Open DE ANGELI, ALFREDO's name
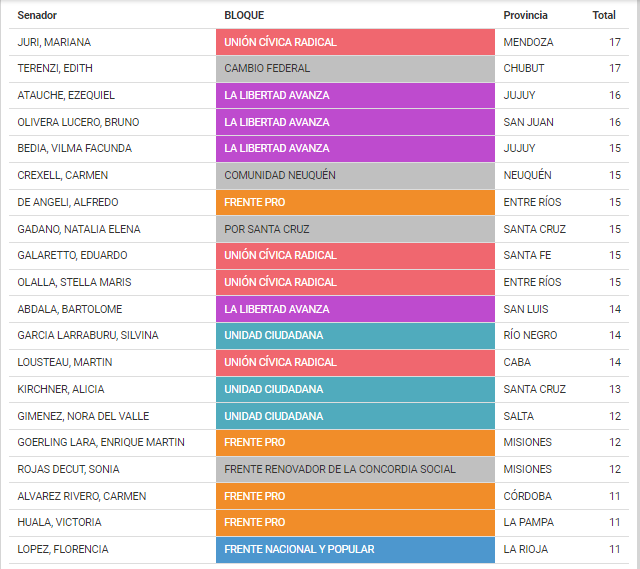Viewport: 640px width, 569px height. (x=67, y=202)
